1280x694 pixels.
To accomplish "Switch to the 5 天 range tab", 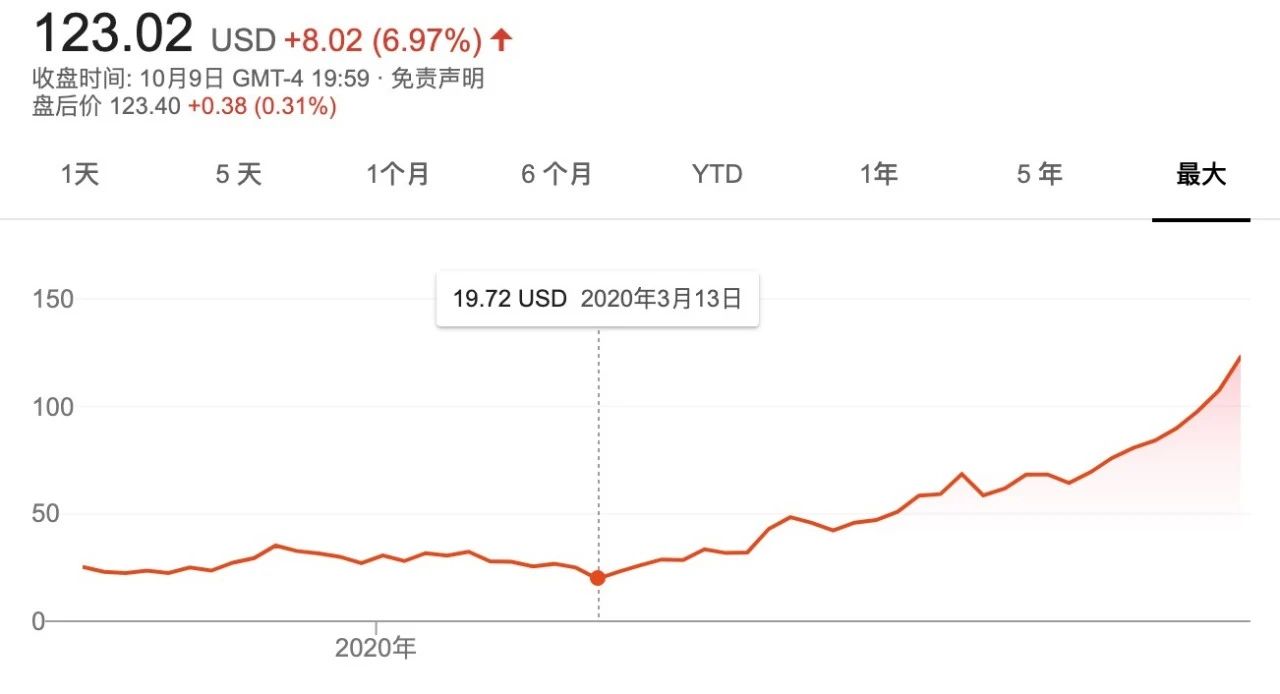I will coord(238,175).
